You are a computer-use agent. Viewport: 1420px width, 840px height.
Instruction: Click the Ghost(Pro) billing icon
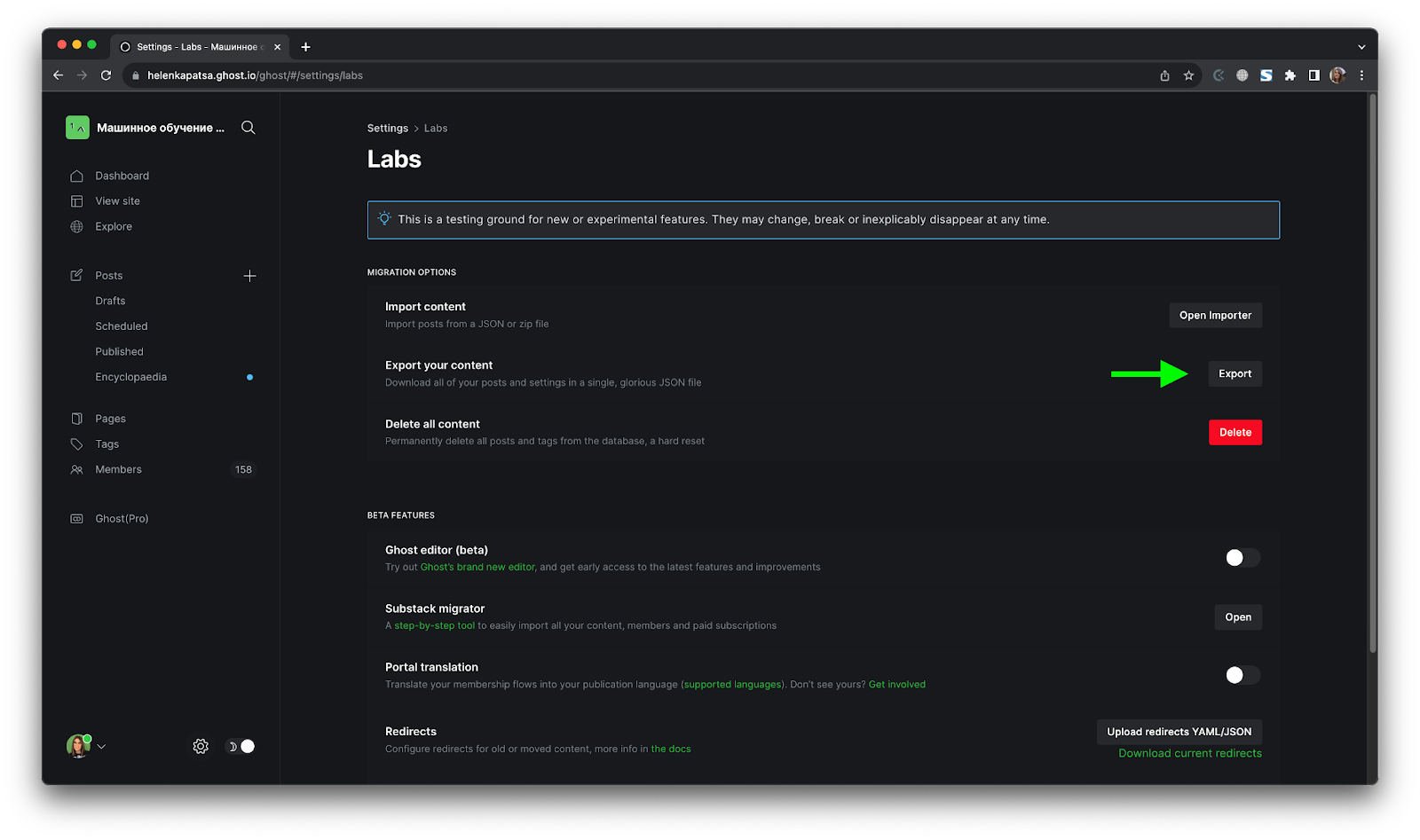(76, 519)
